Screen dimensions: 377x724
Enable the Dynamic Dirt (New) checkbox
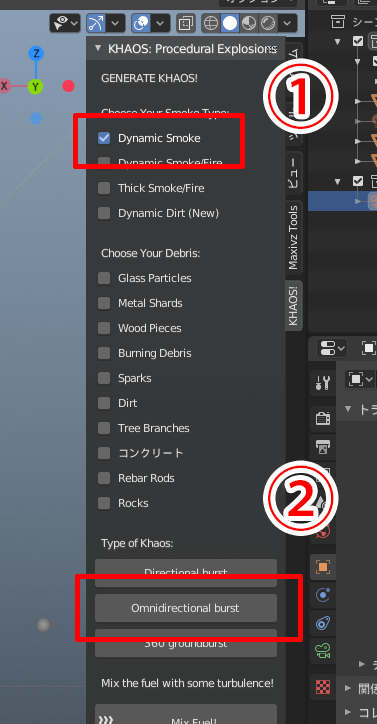(104, 213)
